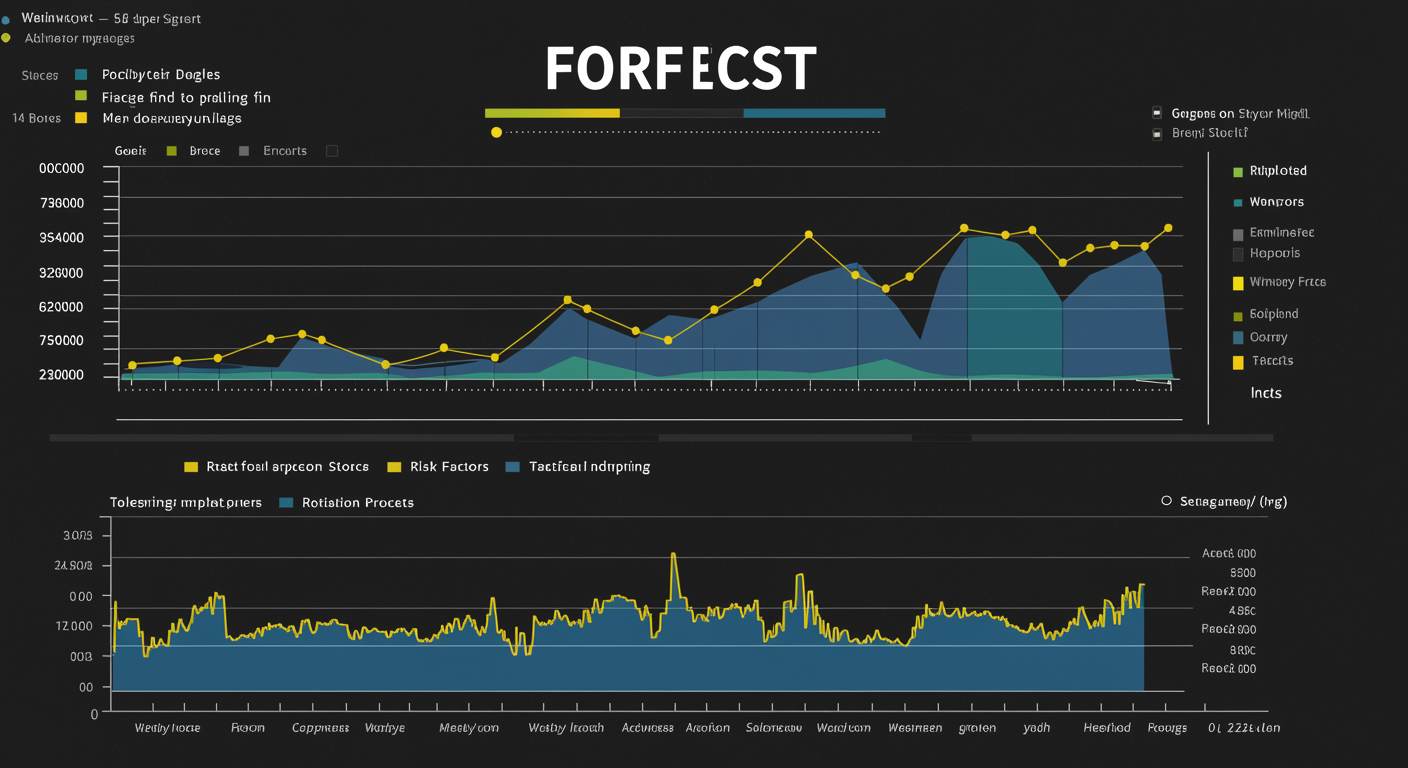Click the yellow slider handle under FORFECST
1408x768 pixels.
[496, 132]
